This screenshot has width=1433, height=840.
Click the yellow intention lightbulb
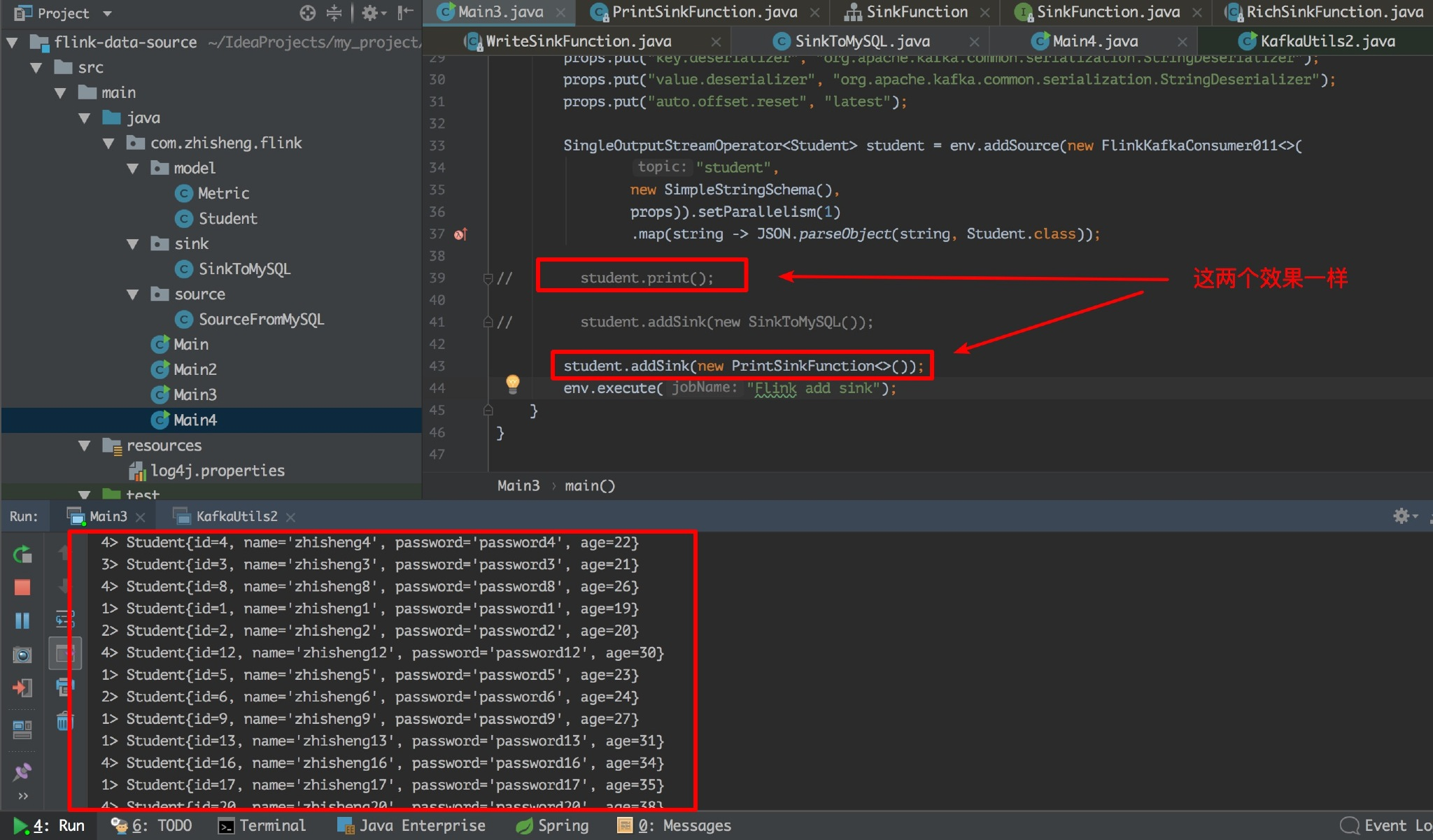coord(513,383)
